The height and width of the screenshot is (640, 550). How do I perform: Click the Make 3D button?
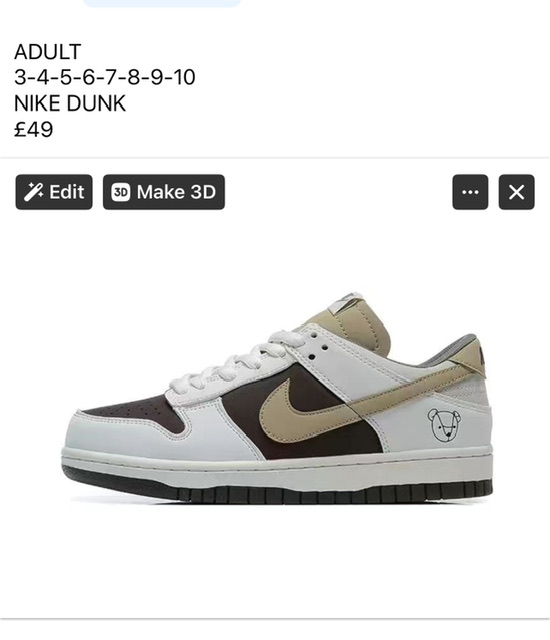tap(164, 192)
